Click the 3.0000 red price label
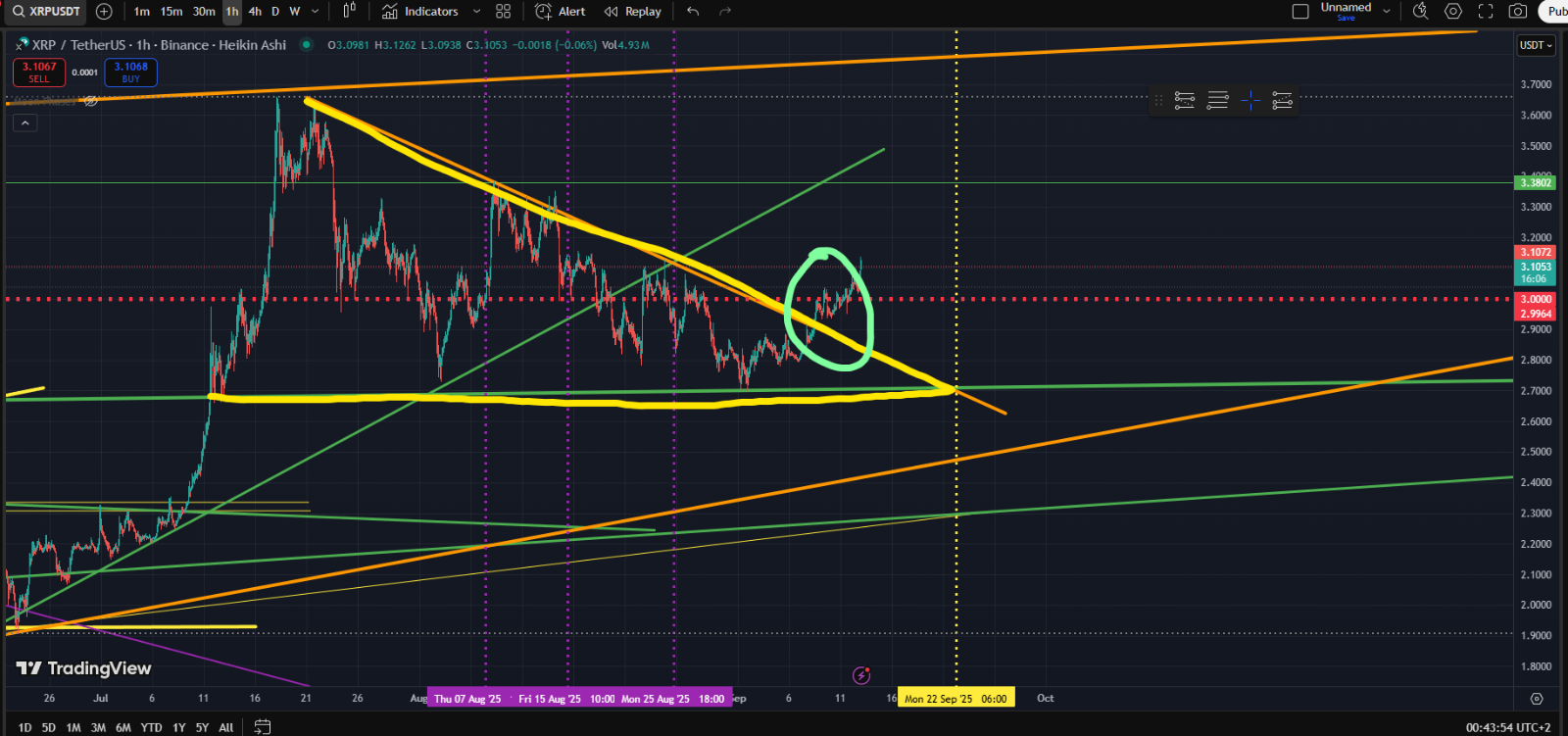 [x=1536, y=300]
